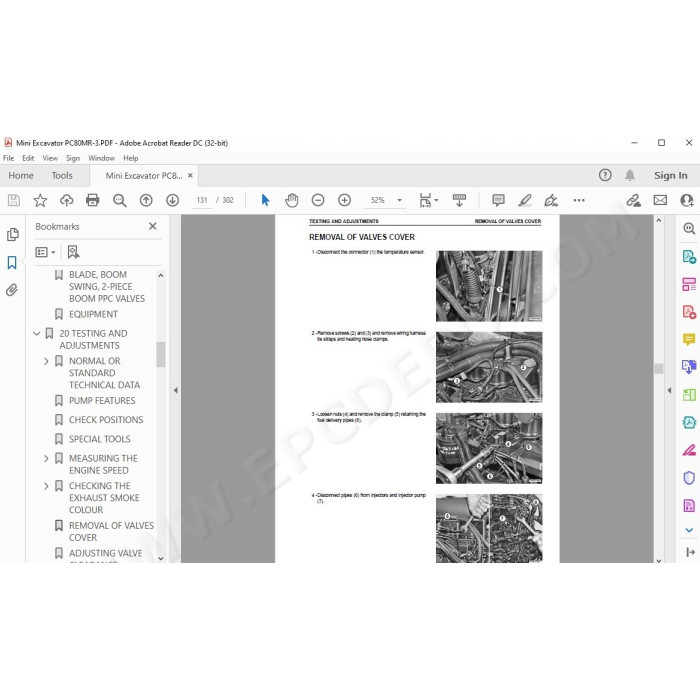
Task: Click the bookmarks panel scrollbar thumb
Action: click(161, 354)
